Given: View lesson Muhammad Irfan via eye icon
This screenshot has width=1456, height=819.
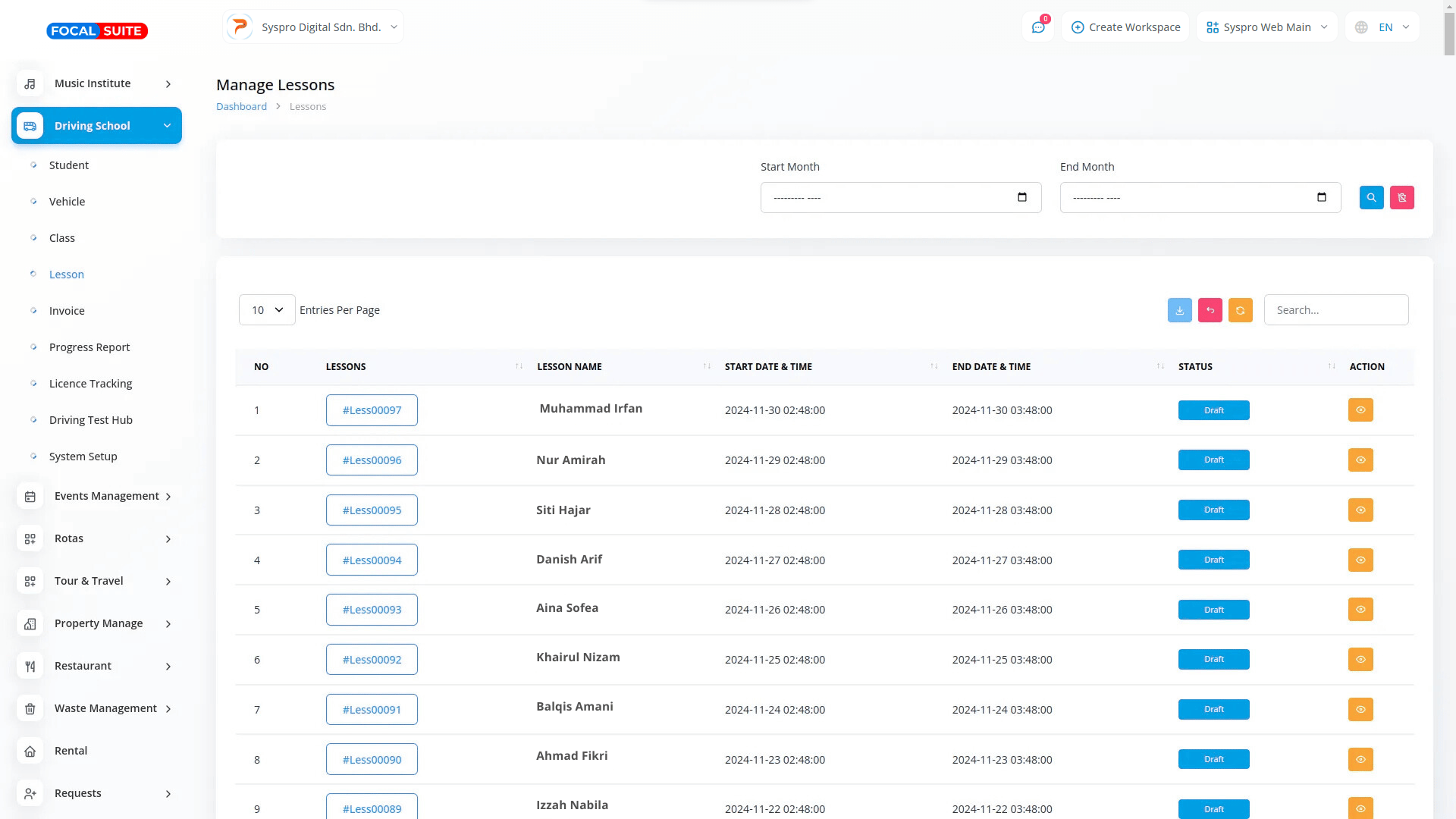Looking at the screenshot, I should point(1360,410).
